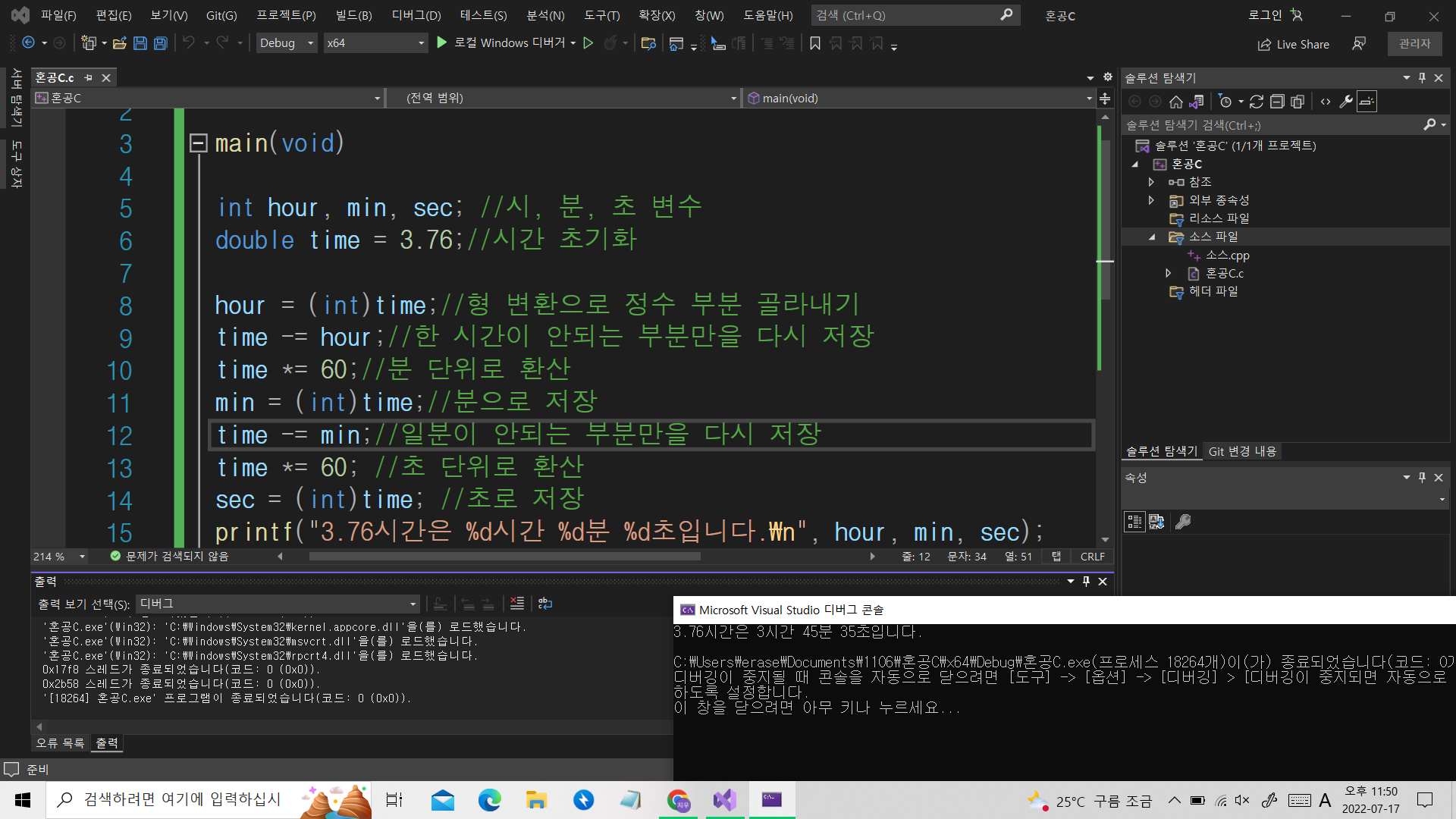Click the Solution Explorer home icon
The width and height of the screenshot is (1456, 819).
[x=1176, y=102]
